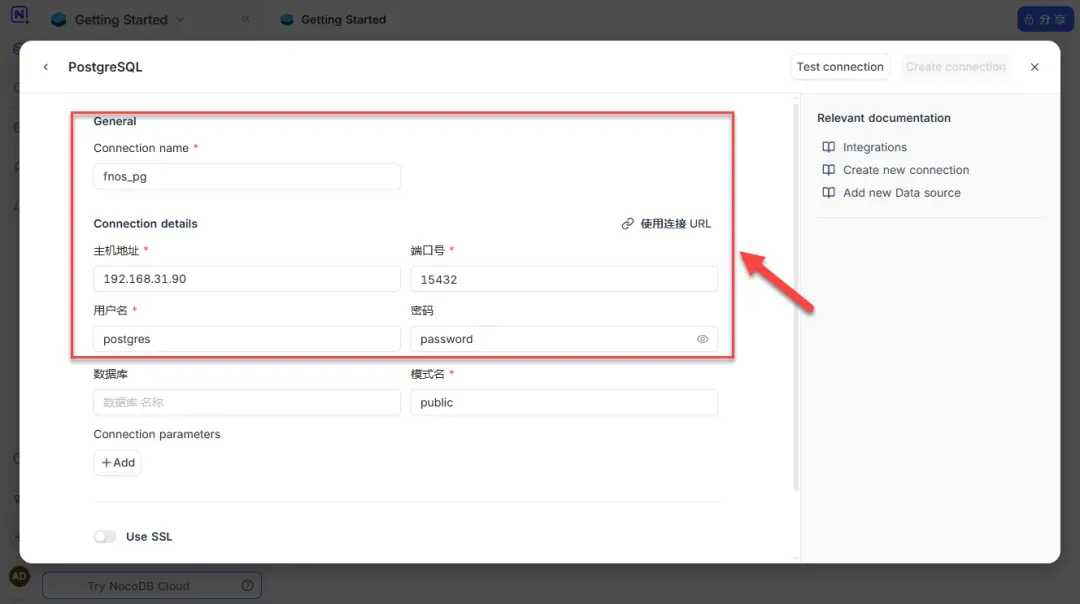Click base cube icon beside Getting Started breadcrumb
Viewport: 1080px width, 604px height.
point(287,19)
